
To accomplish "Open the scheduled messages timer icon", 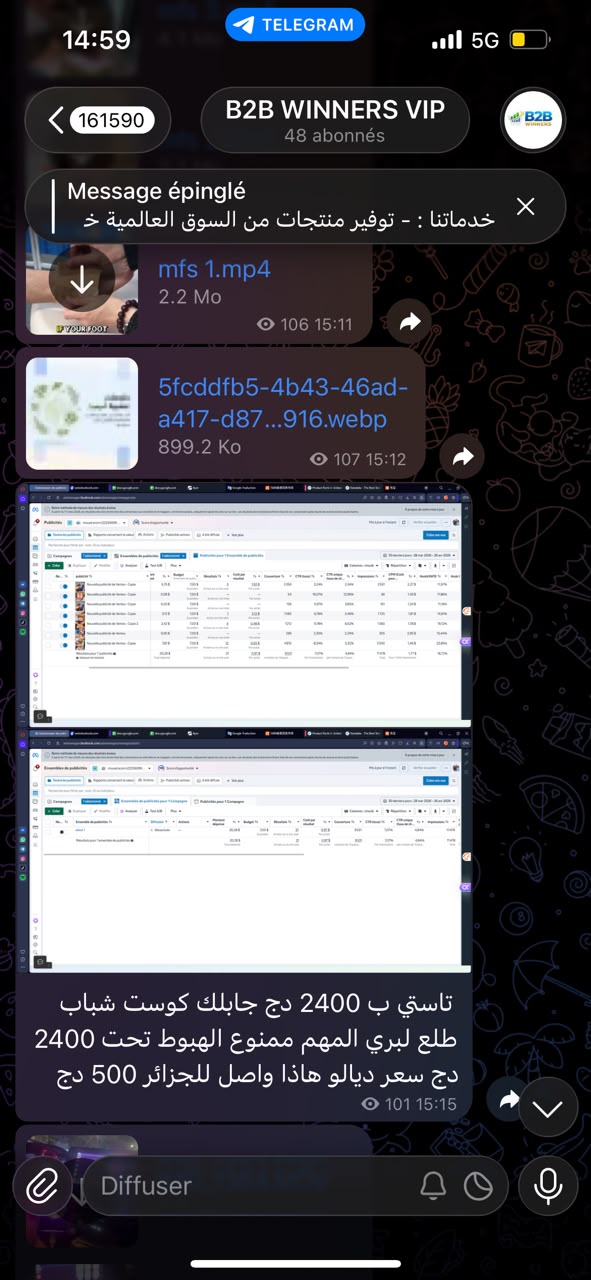I will tap(479, 1186).
